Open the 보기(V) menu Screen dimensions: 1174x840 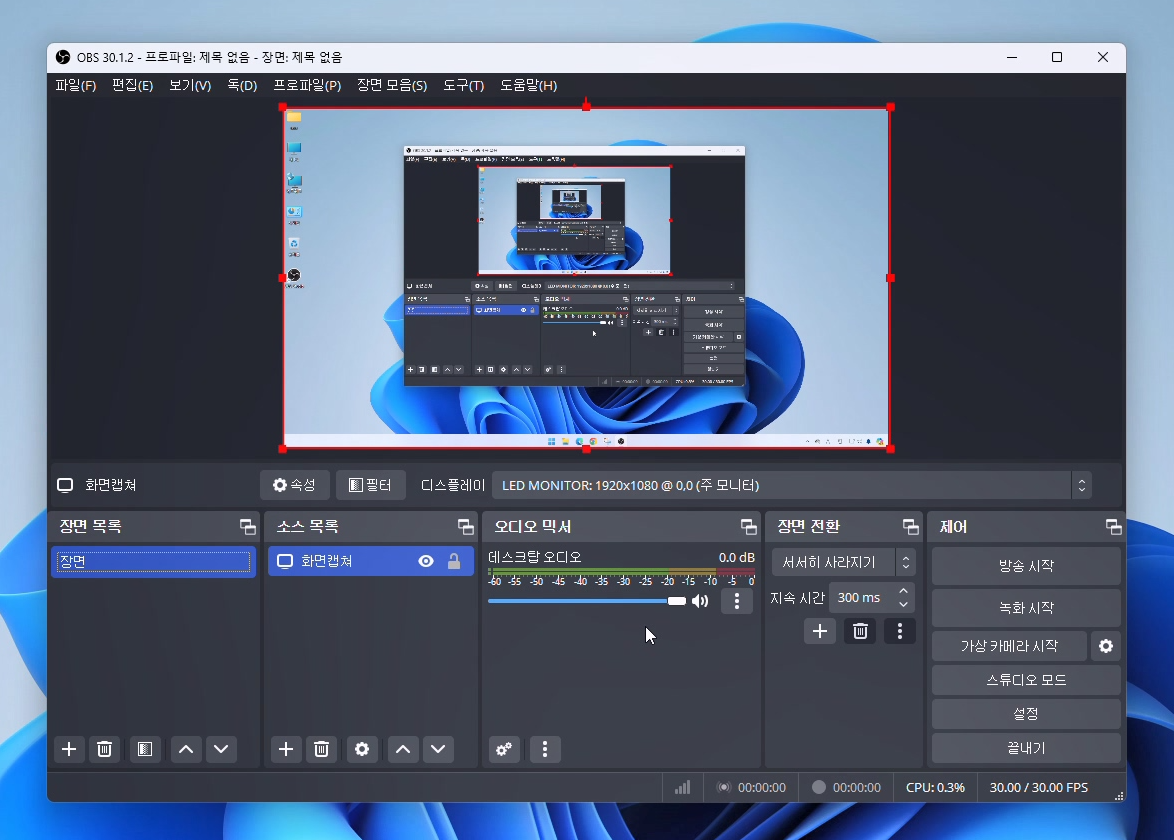pos(190,85)
